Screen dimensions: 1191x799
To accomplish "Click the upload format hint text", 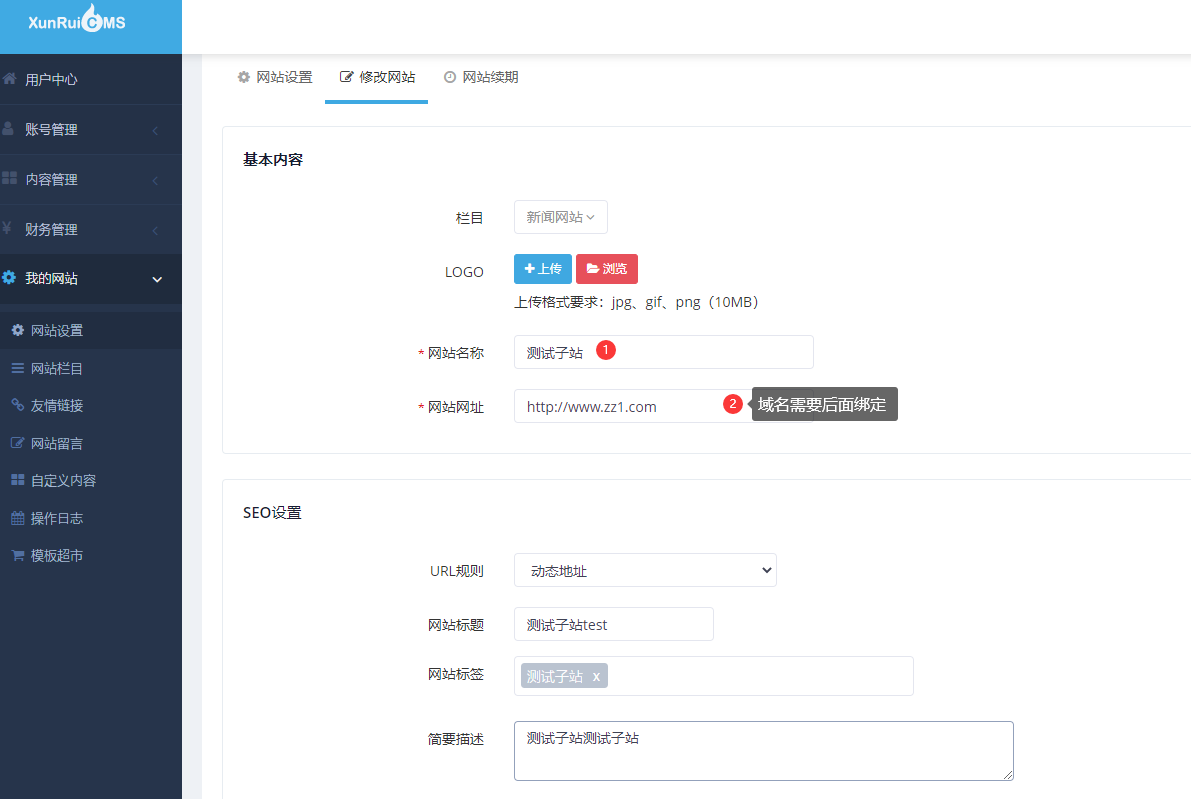I will (x=637, y=302).
